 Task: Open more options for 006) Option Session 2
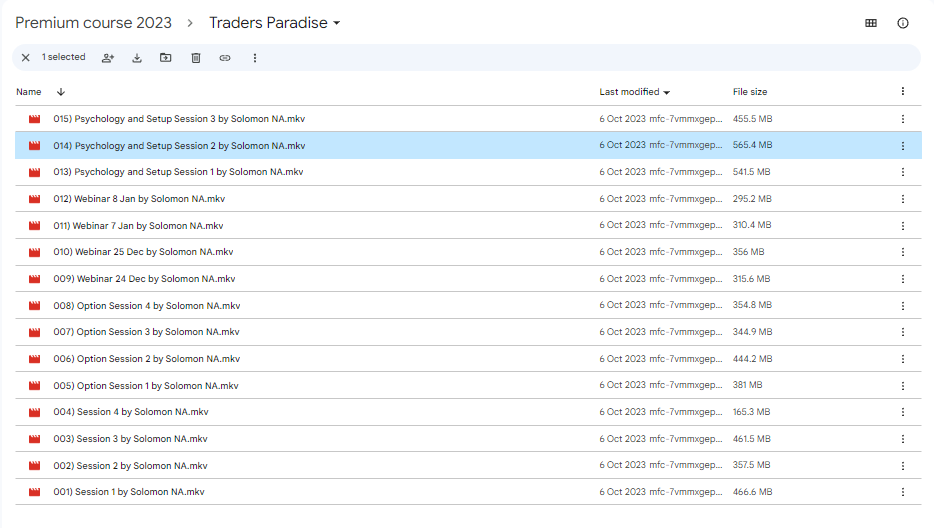pos(903,359)
